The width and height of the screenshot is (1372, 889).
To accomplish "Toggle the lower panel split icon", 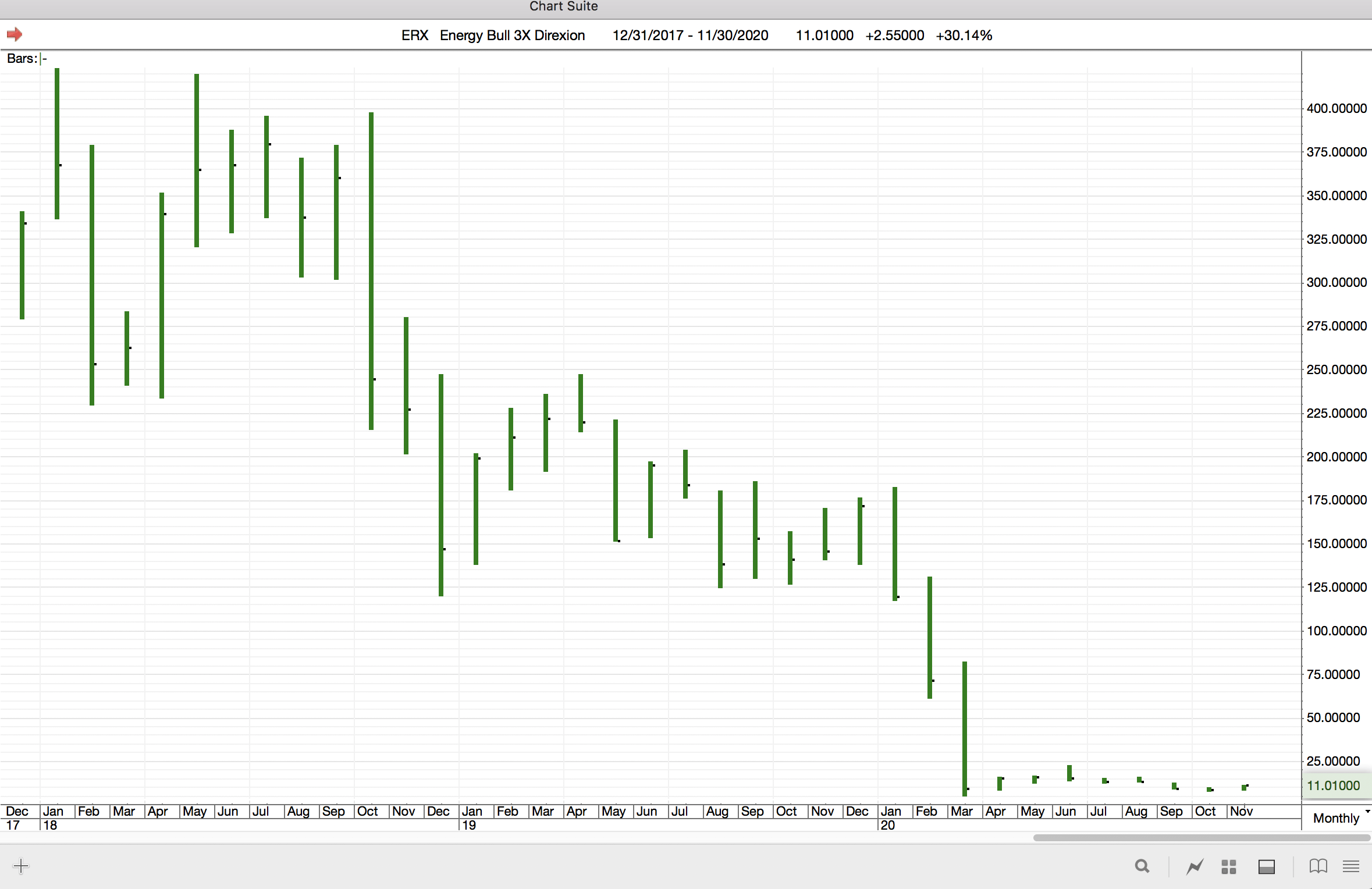I will (1266, 866).
